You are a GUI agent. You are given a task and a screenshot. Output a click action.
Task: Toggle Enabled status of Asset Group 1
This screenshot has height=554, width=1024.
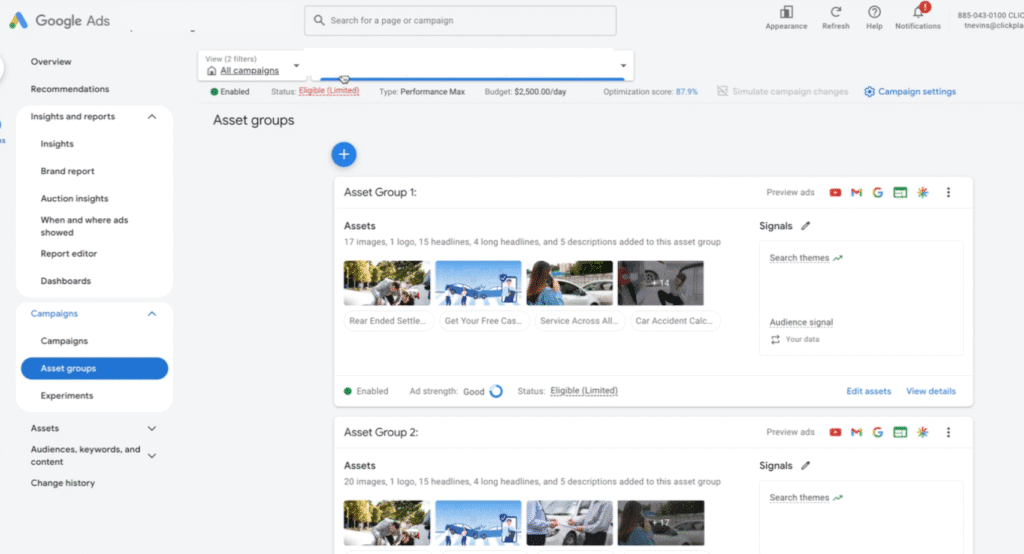(366, 391)
